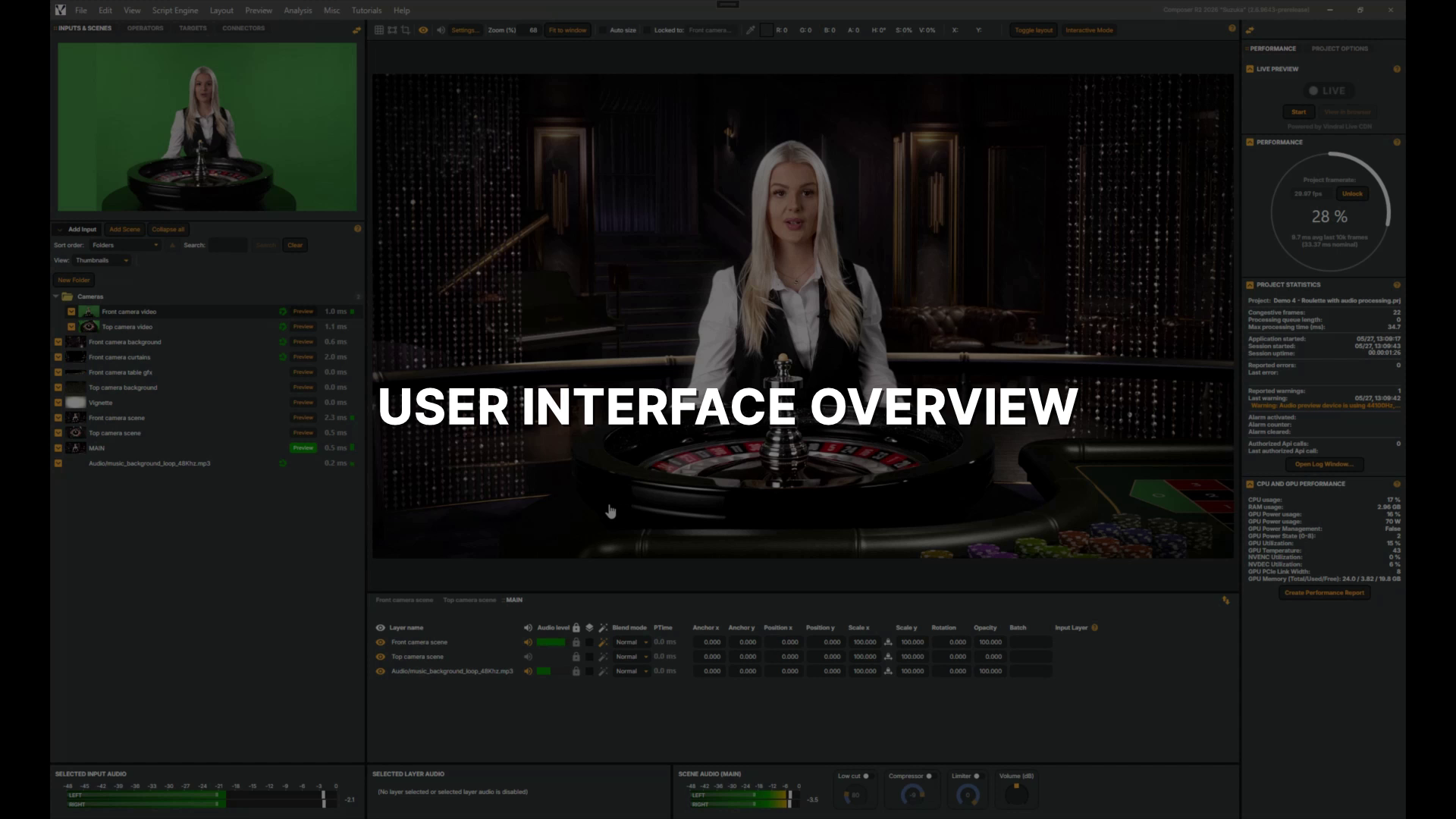Open the Add Input dropdown arrow
This screenshot has height=819, width=1456.
coord(59,229)
